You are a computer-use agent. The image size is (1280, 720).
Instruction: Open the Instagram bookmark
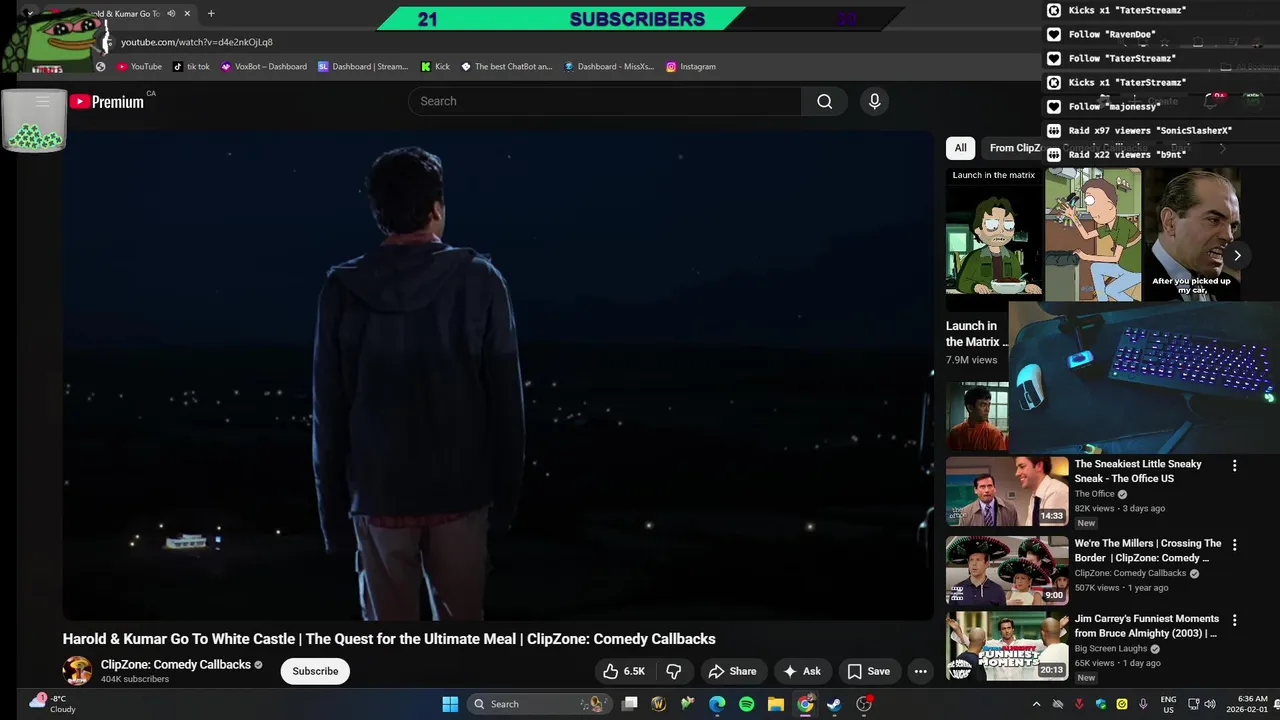691,66
